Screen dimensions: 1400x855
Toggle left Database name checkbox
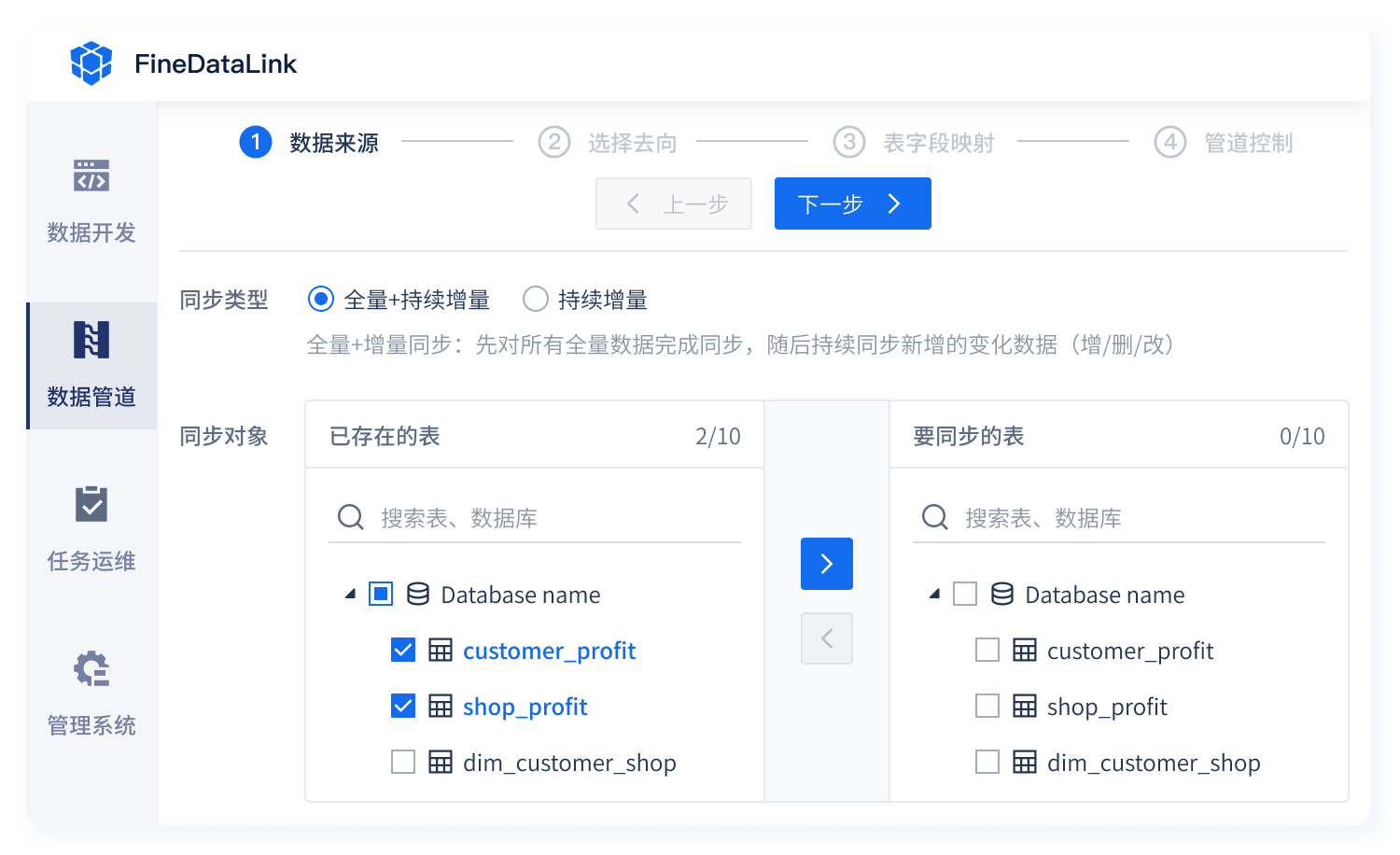pyautogui.click(x=381, y=594)
